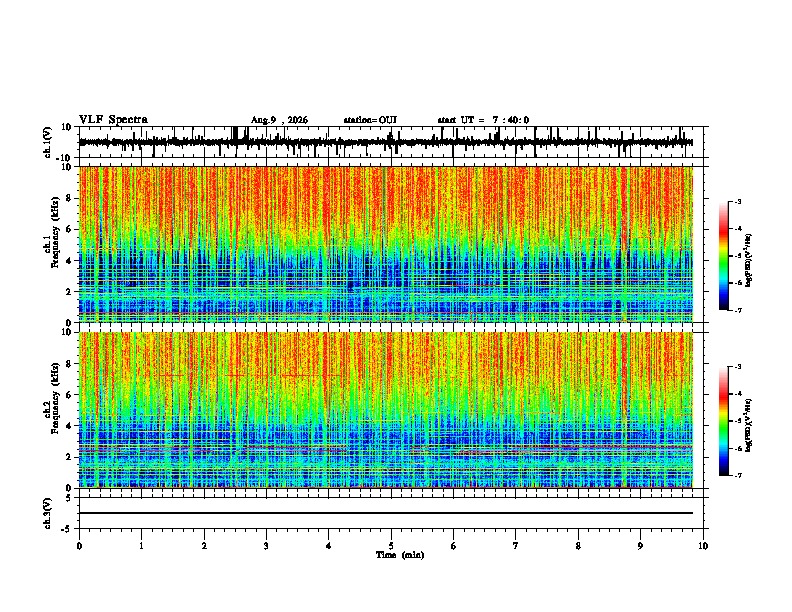This screenshot has height=612, width=792.
Task: Click the "-3" value on ch.1 color bar
Action: coord(737,201)
